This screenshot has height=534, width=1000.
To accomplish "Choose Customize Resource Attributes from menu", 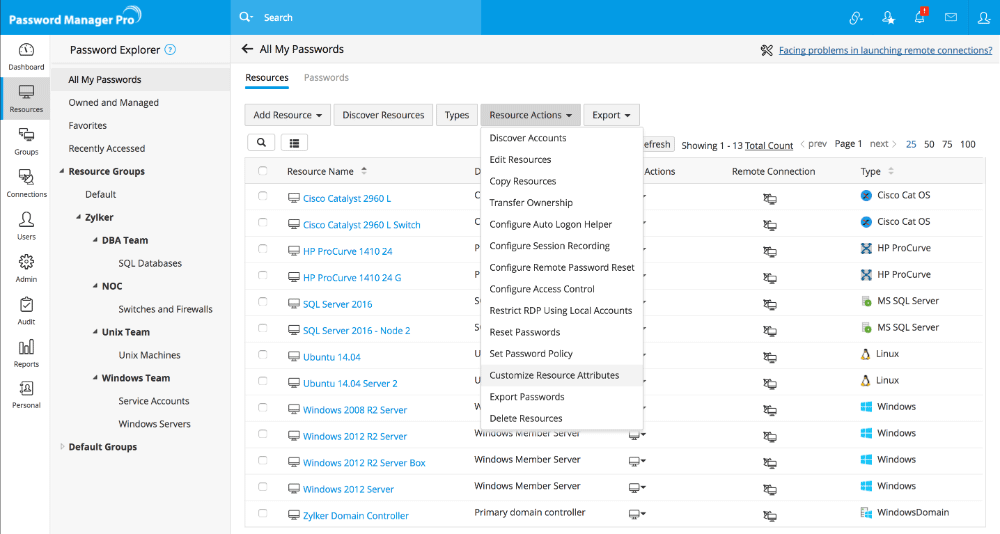I will 554,375.
